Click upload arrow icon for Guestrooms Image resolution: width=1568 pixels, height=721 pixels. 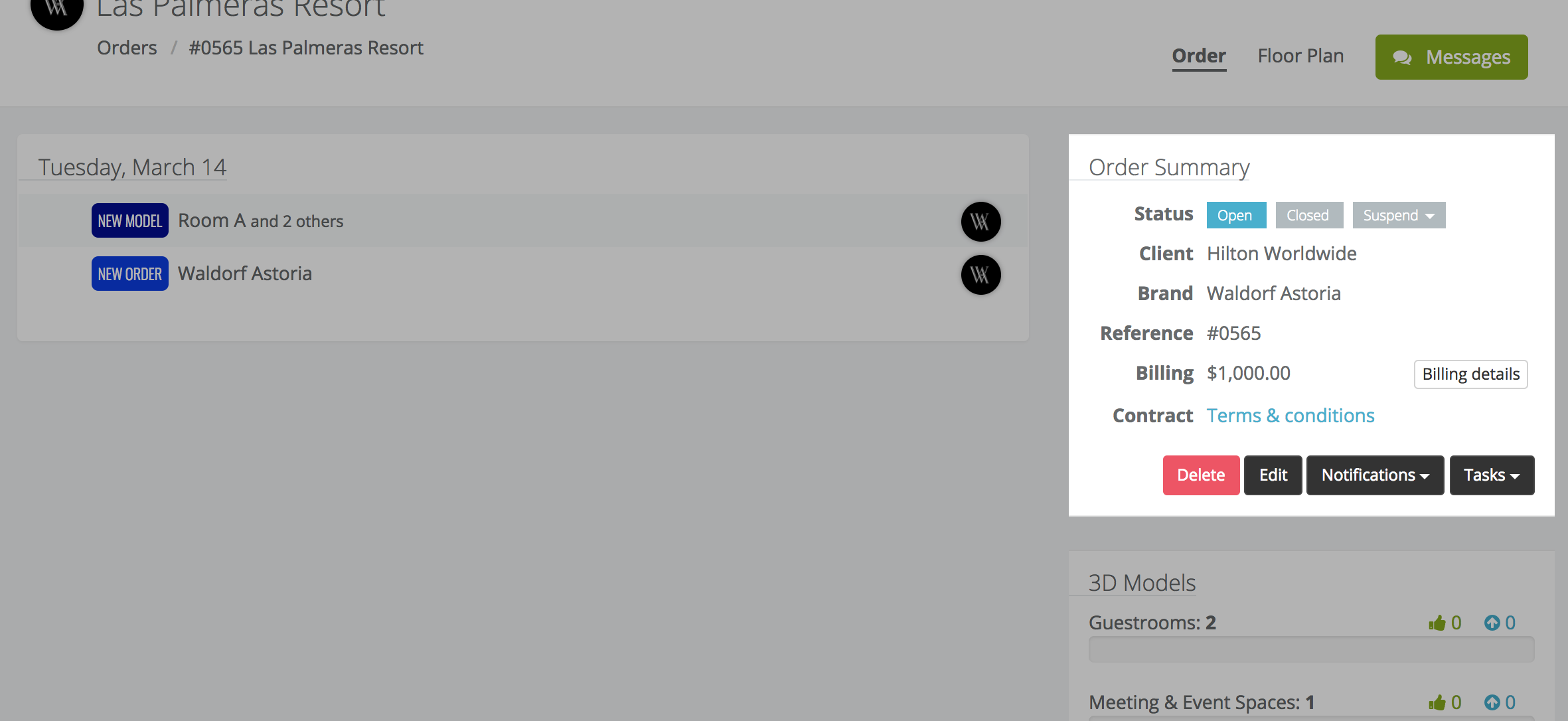click(1492, 623)
